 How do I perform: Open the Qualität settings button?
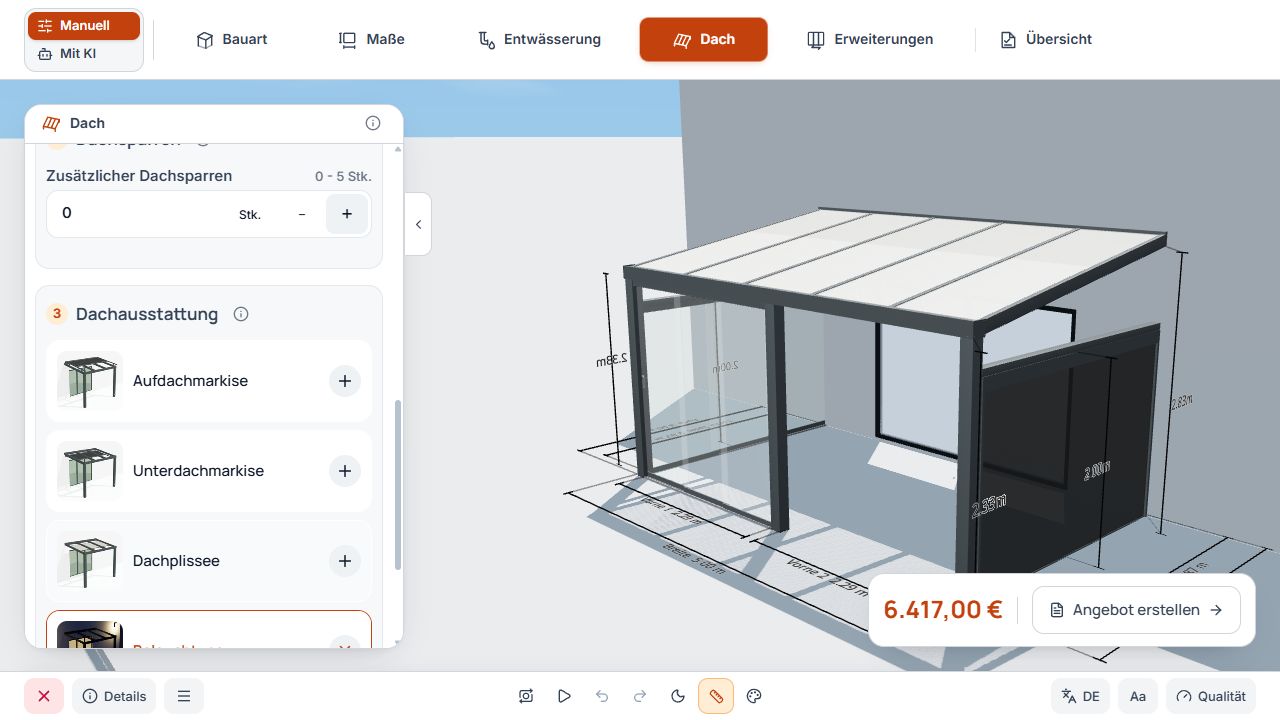[1211, 696]
